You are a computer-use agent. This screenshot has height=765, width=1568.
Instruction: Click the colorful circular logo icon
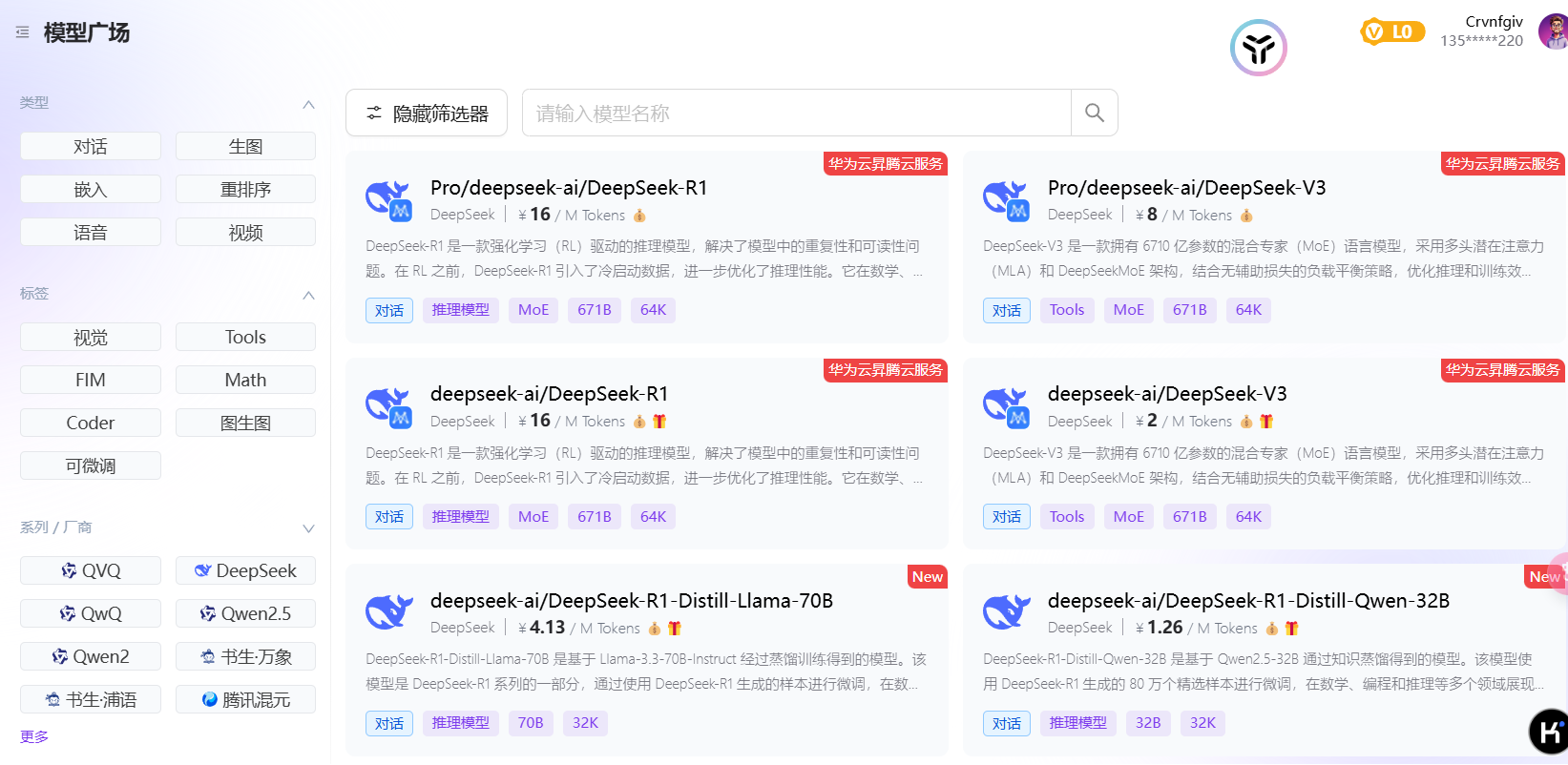click(x=1258, y=48)
